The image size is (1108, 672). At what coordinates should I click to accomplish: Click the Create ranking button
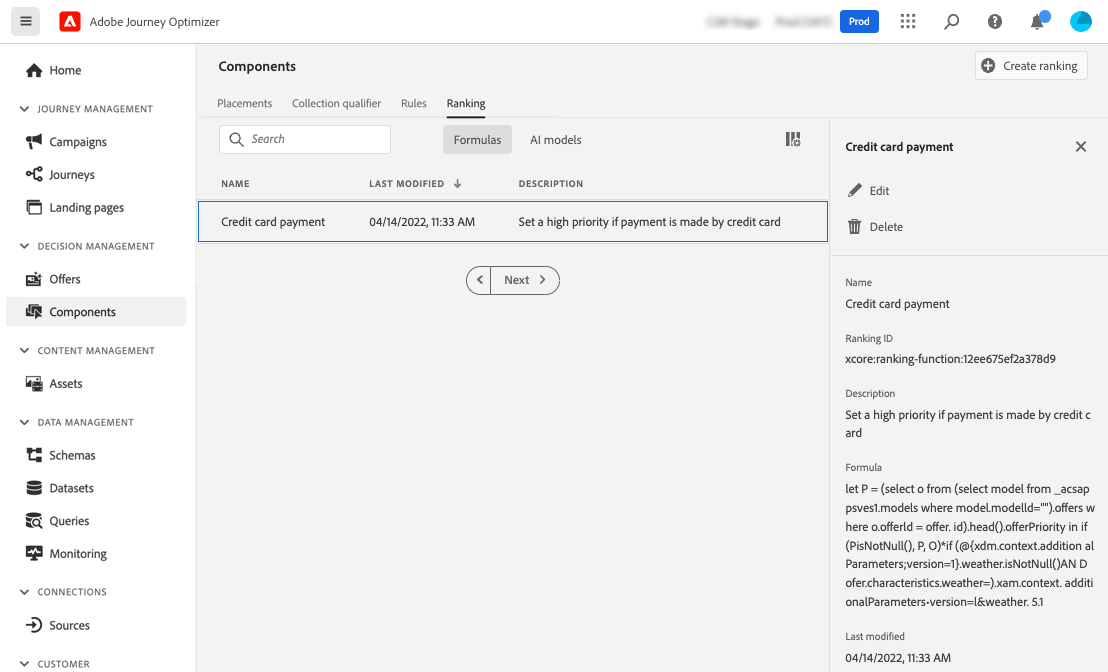point(1031,66)
